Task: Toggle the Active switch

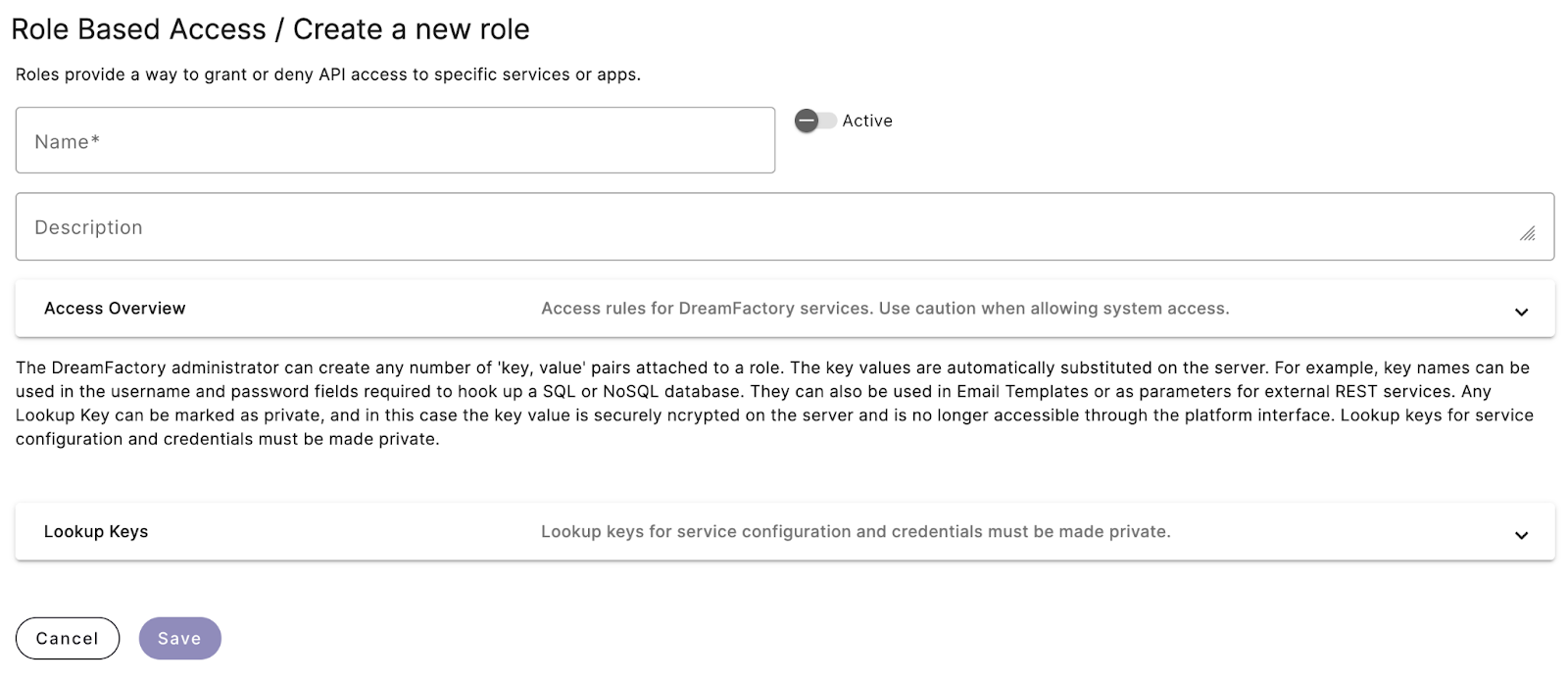Action: point(815,121)
